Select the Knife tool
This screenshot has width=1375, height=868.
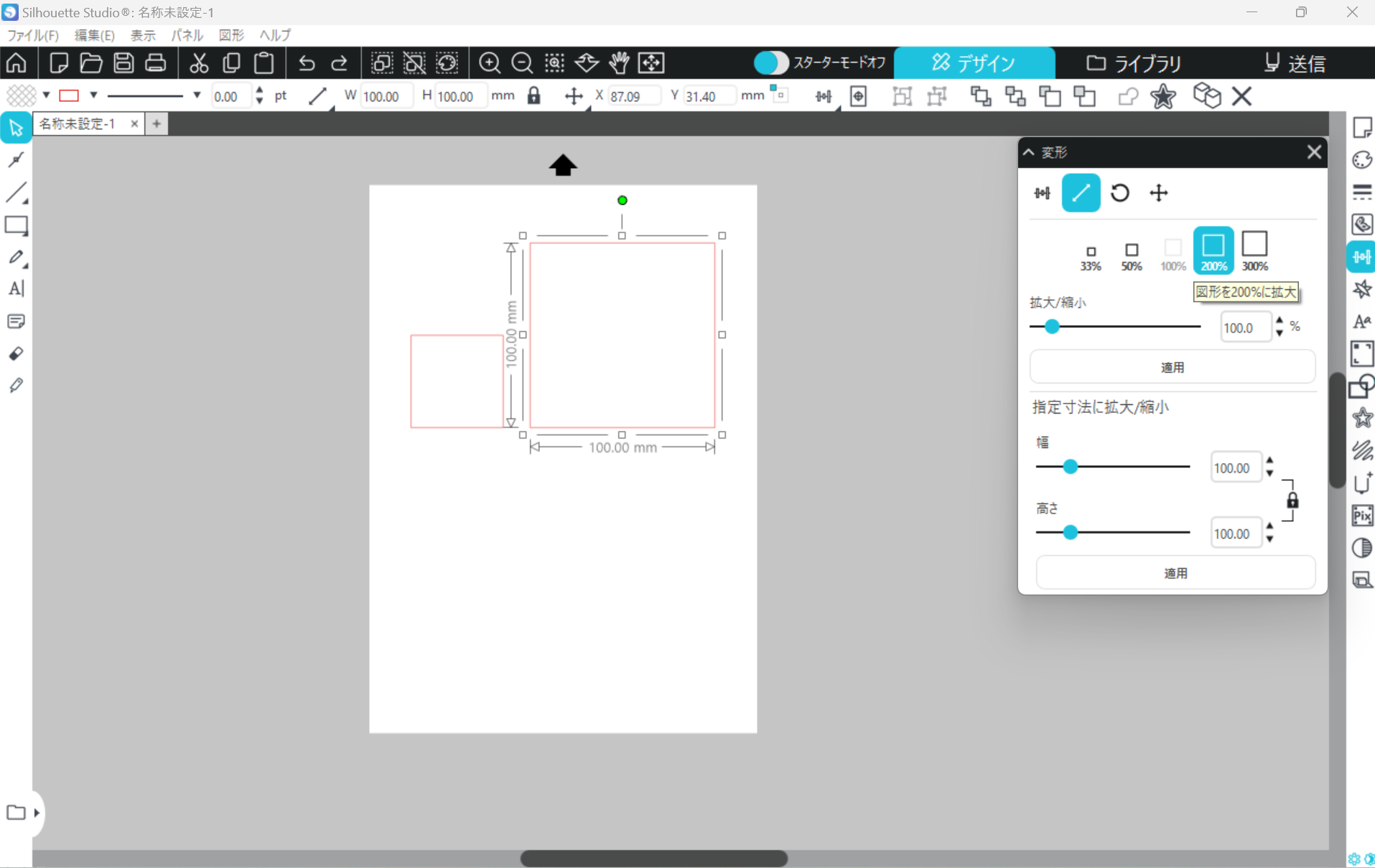(16, 386)
